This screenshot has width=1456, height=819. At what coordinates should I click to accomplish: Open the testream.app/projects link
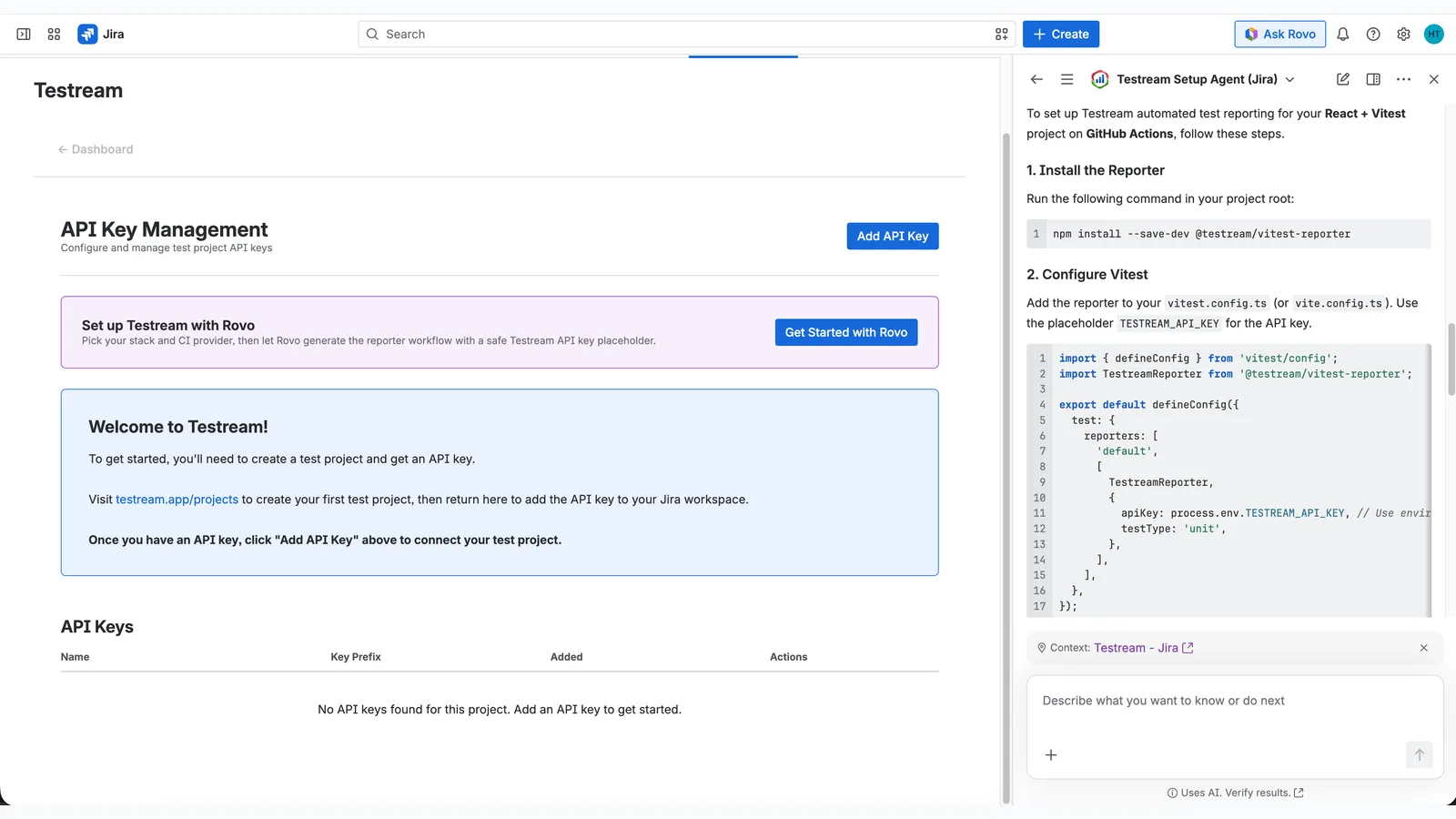[177, 500]
